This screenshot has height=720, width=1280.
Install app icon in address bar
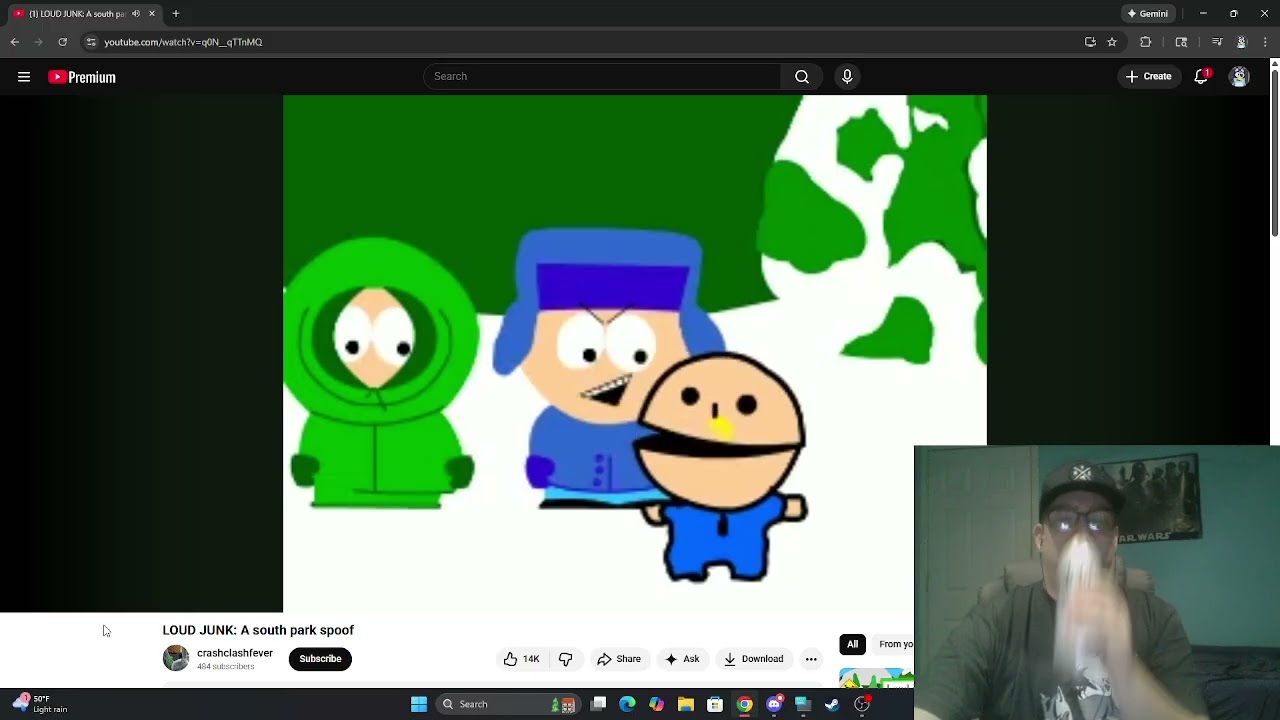(1090, 42)
